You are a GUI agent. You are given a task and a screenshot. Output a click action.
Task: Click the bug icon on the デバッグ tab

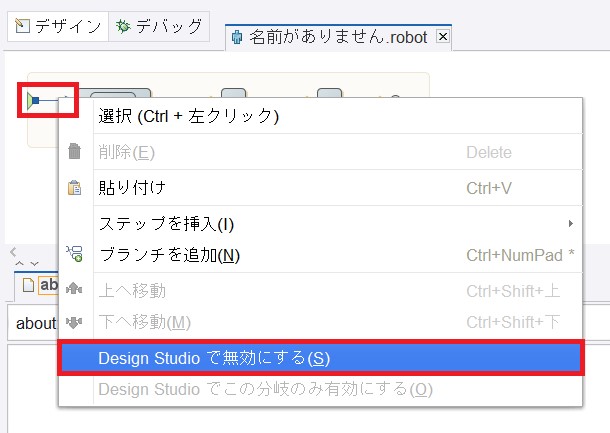tap(123, 26)
